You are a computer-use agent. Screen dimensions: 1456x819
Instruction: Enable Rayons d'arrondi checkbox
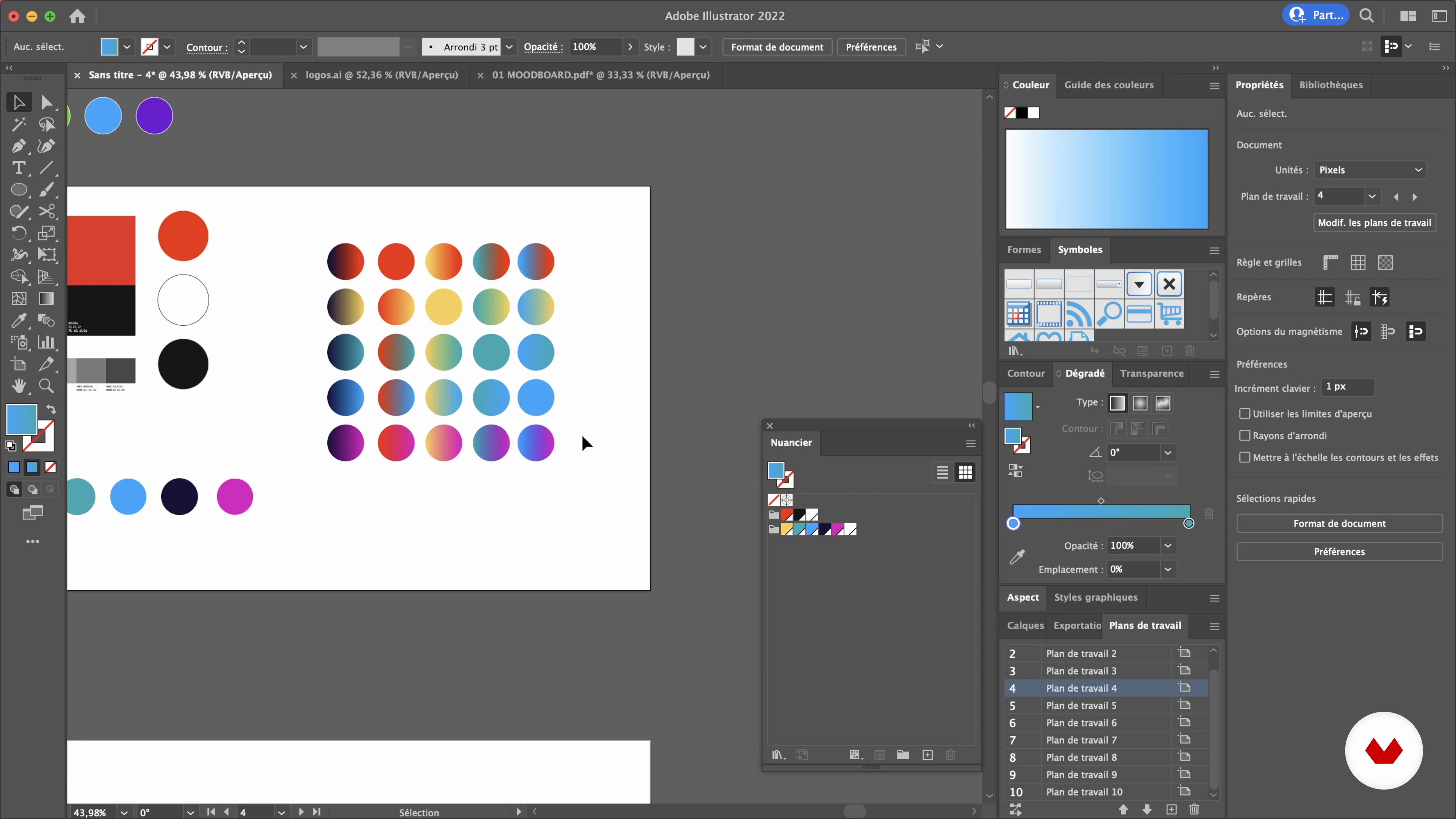pos(1244,436)
